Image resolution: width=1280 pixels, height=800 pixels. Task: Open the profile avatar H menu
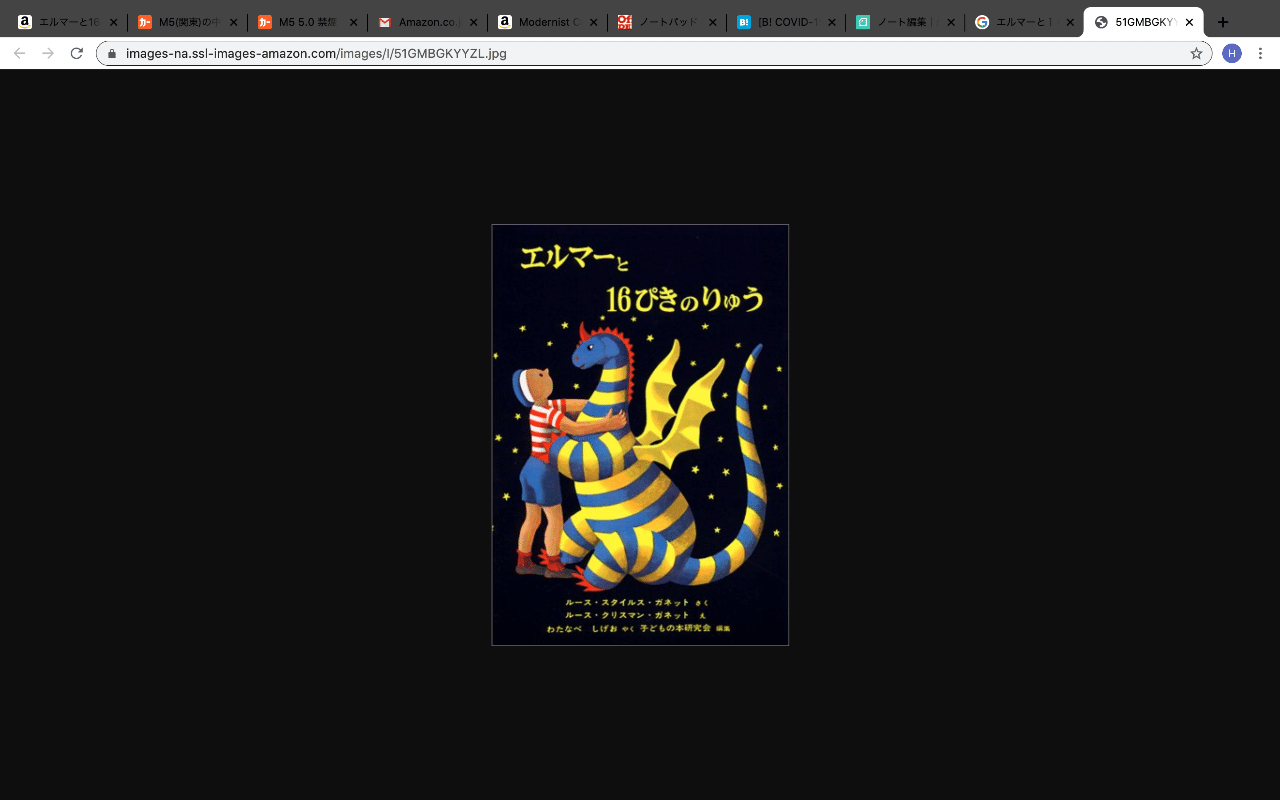coord(1232,54)
